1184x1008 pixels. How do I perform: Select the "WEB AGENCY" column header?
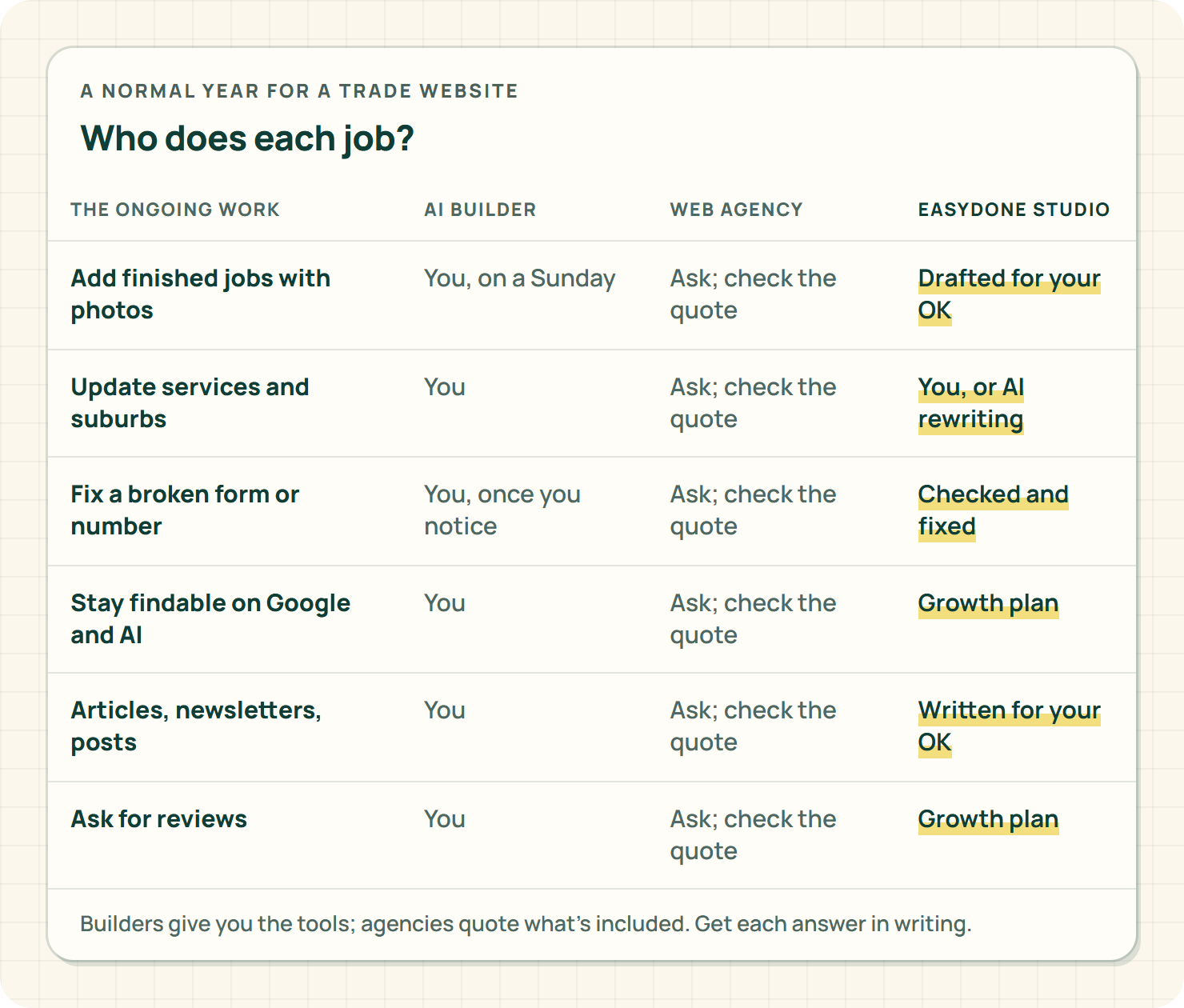point(736,210)
